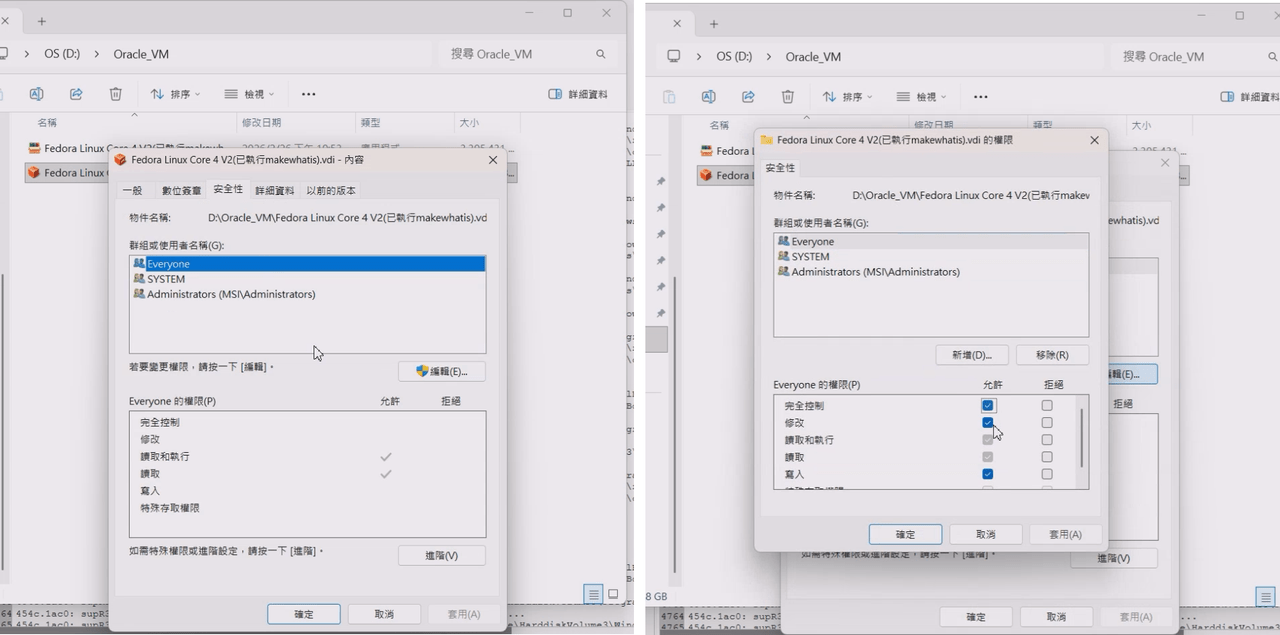
Task: Expand the OS (D:) breadcrumb chevron in right window
Action: 769,57
